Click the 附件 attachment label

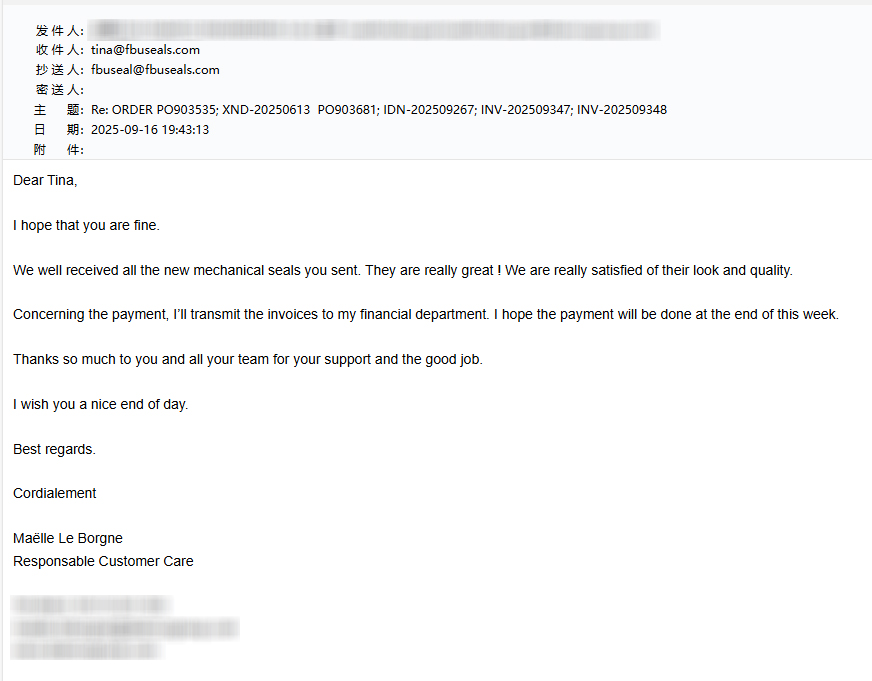coord(59,150)
